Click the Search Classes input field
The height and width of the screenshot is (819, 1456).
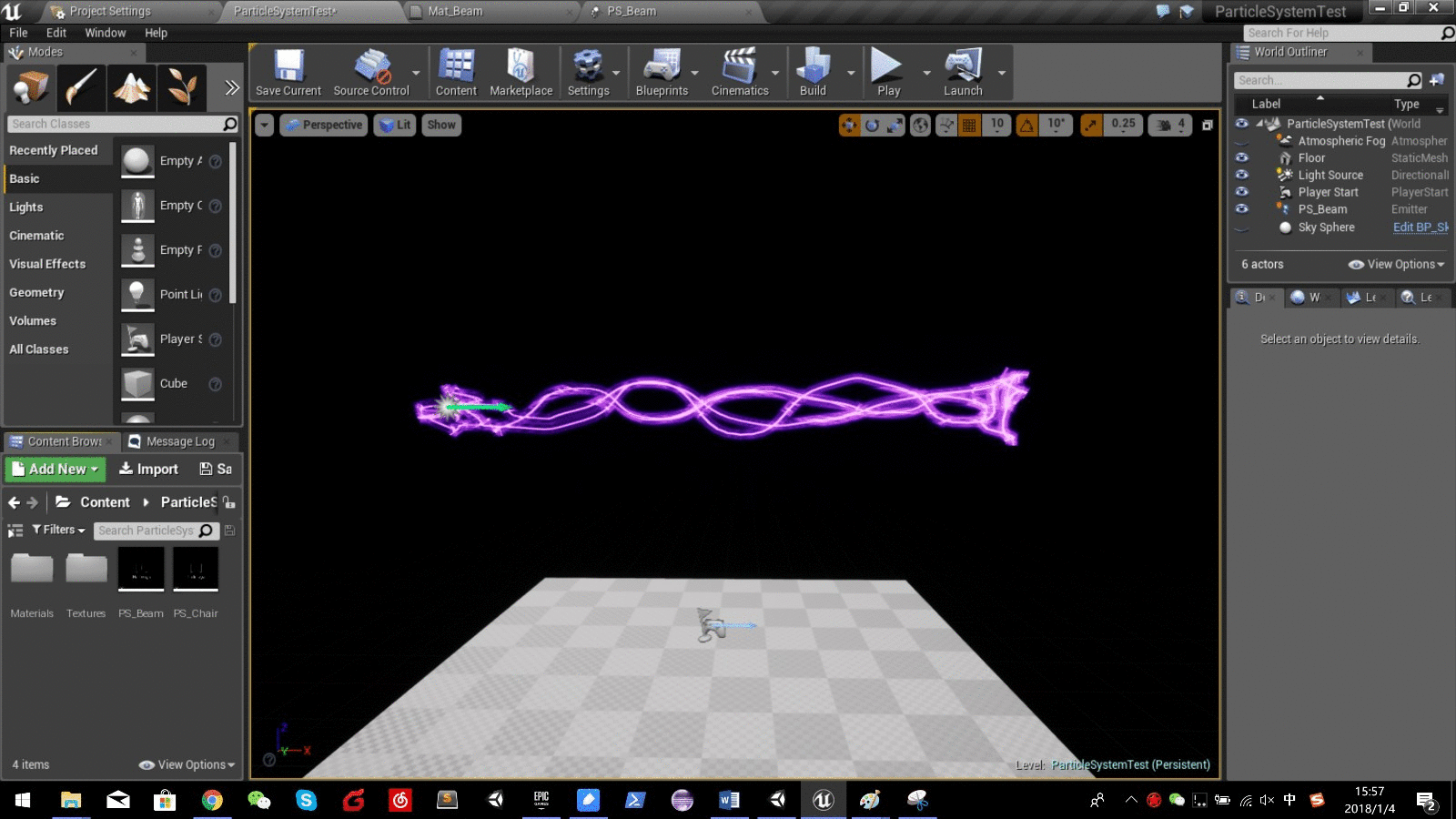click(114, 124)
